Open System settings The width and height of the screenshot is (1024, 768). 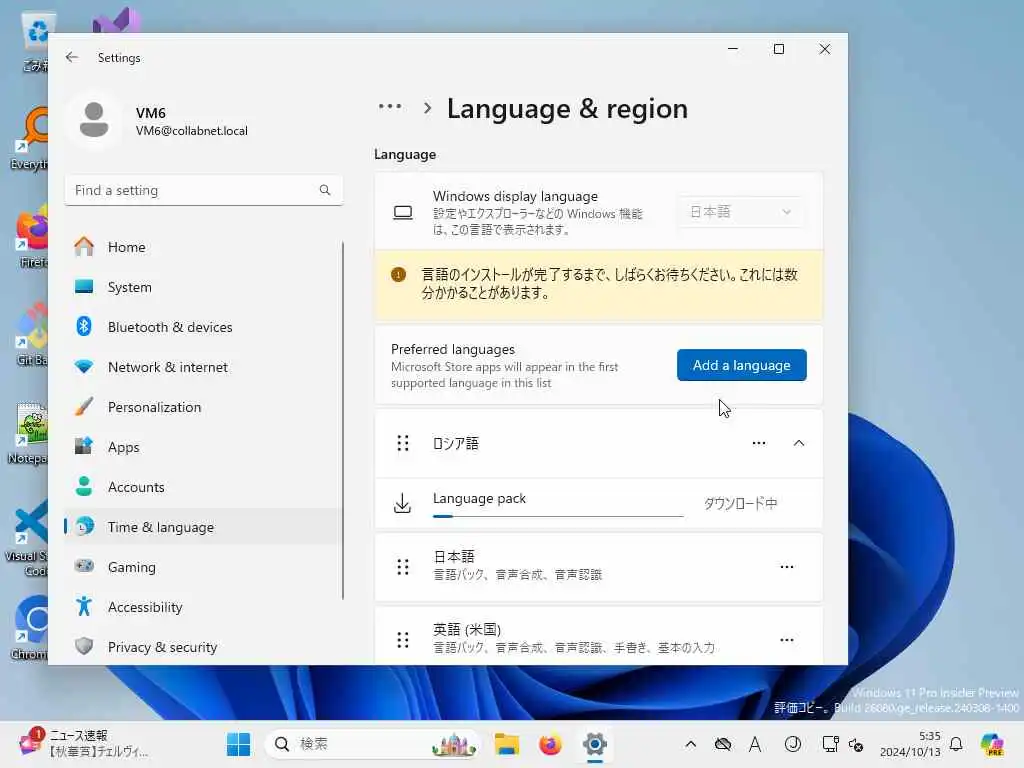[x=203, y=287]
